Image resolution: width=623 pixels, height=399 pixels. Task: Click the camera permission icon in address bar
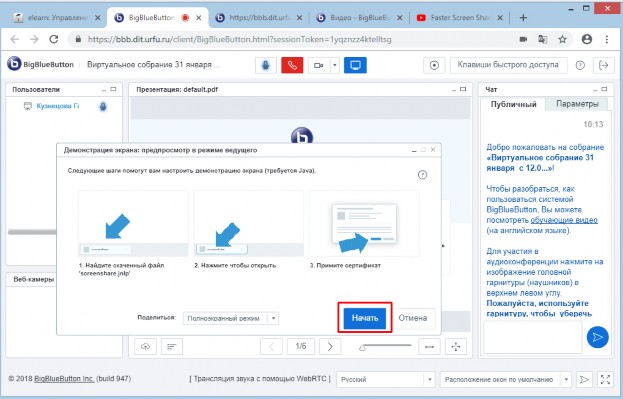pos(523,39)
